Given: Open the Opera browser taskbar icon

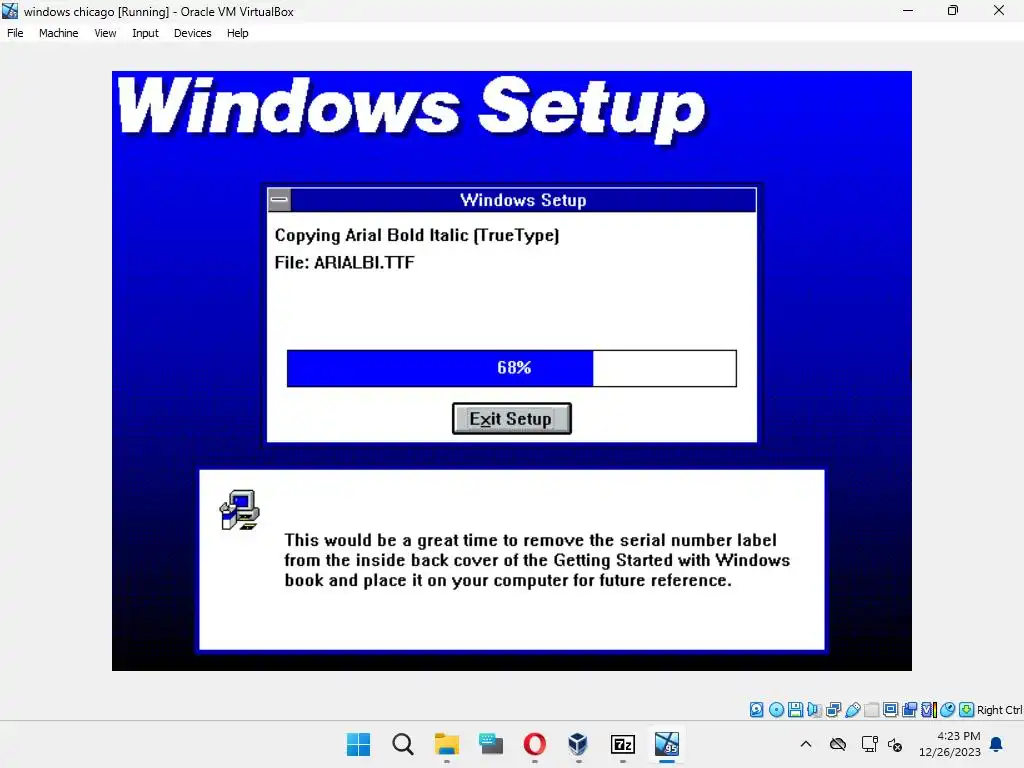Looking at the screenshot, I should [534, 744].
